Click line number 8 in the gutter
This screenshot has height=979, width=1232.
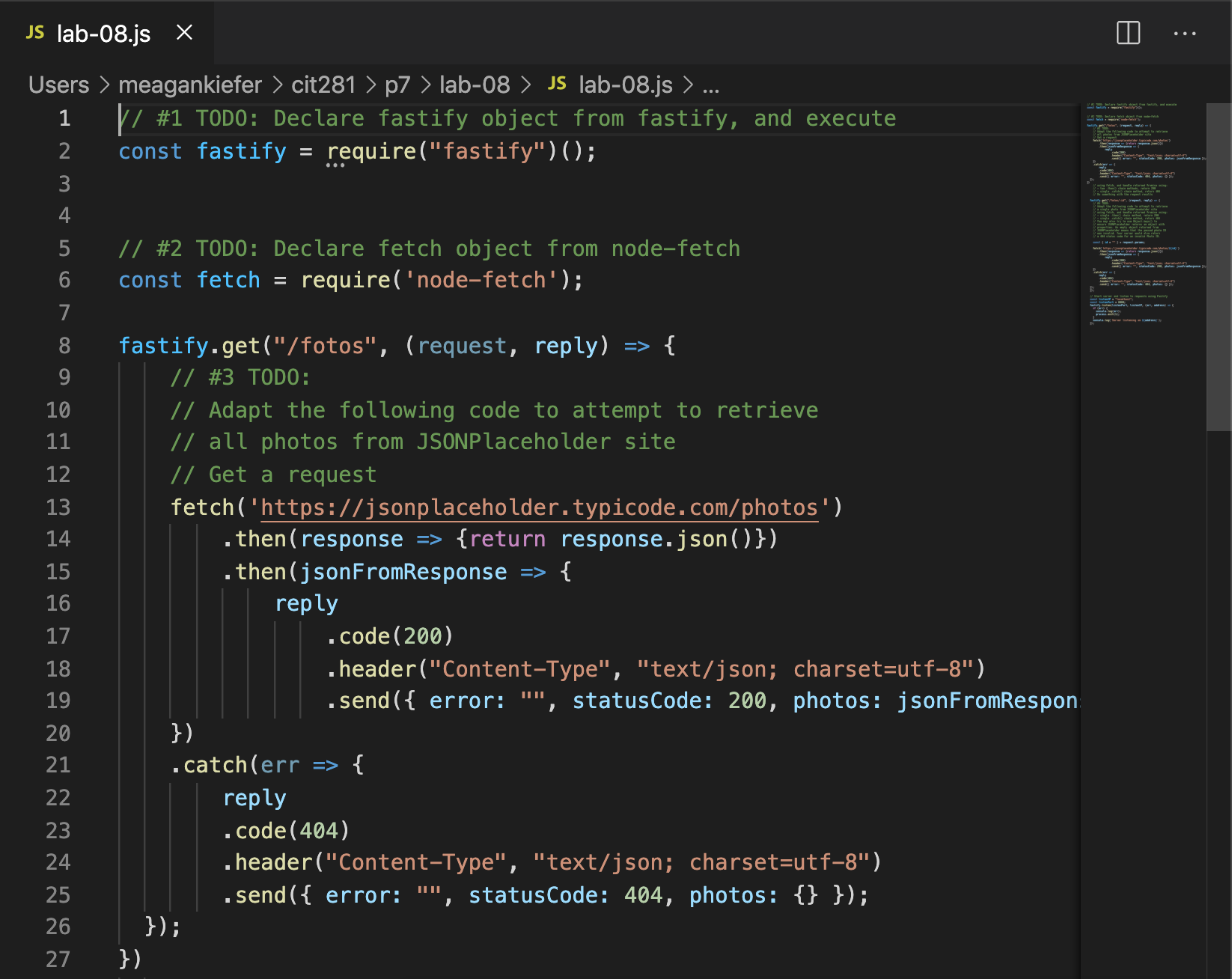(x=64, y=346)
